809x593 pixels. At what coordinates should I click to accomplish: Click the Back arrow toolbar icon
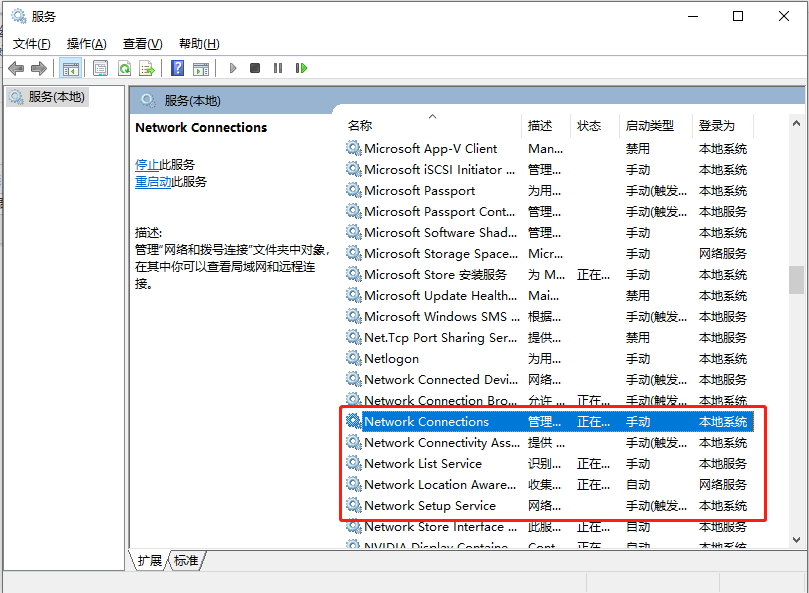pyautogui.click(x=17, y=68)
